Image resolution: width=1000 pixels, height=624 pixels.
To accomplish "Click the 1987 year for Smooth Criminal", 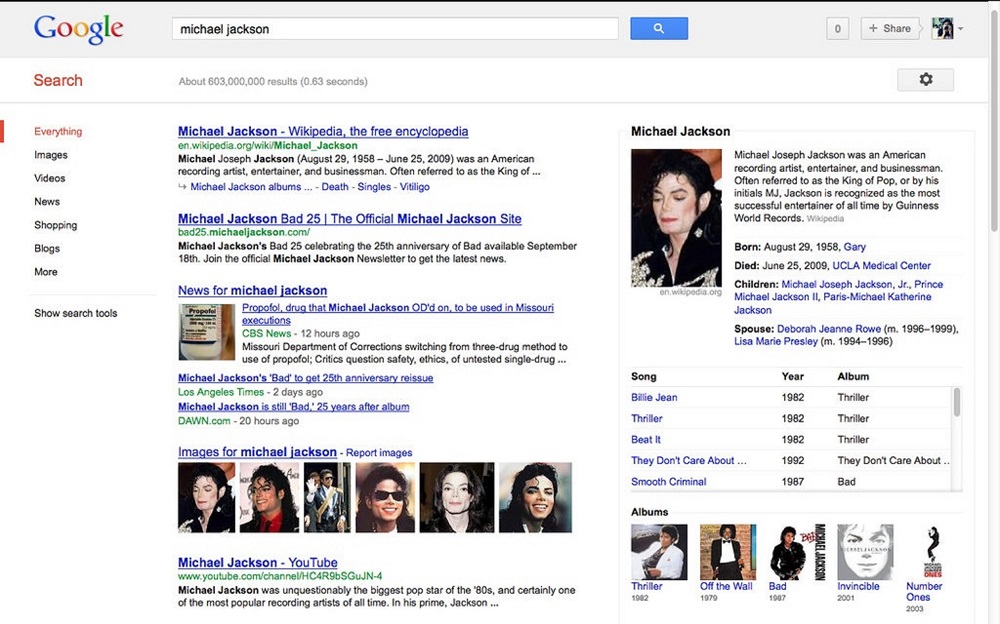I will click(793, 482).
